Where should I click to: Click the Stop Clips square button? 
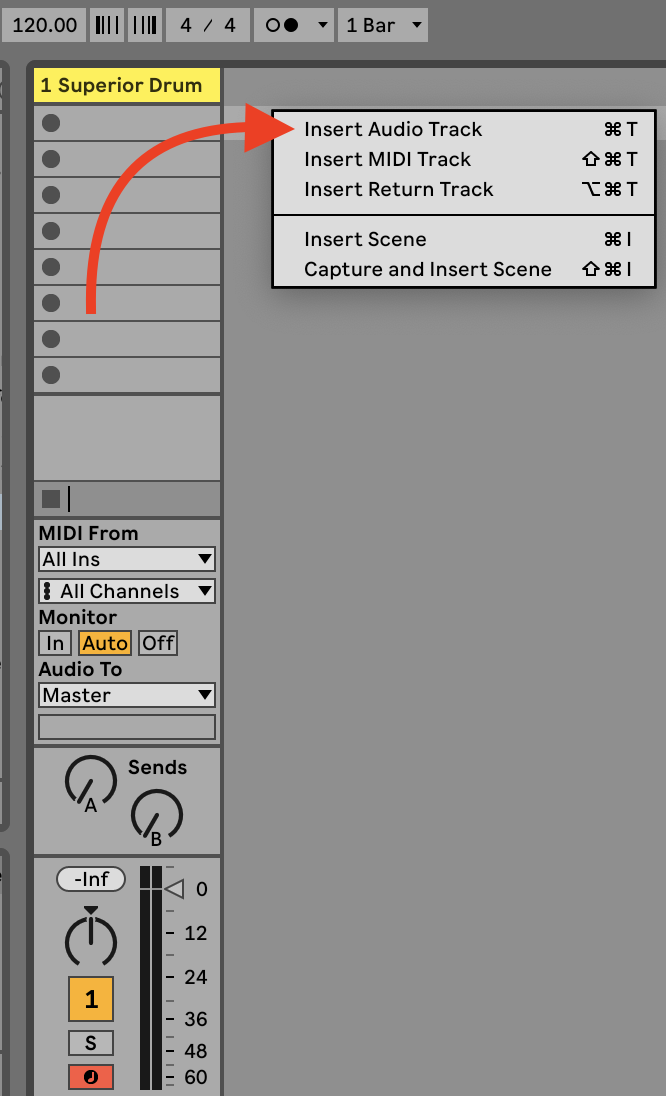pyautogui.click(x=51, y=498)
